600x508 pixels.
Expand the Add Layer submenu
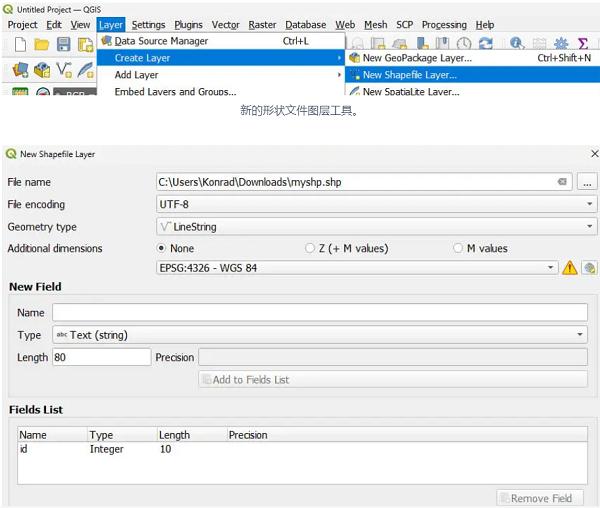221,75
